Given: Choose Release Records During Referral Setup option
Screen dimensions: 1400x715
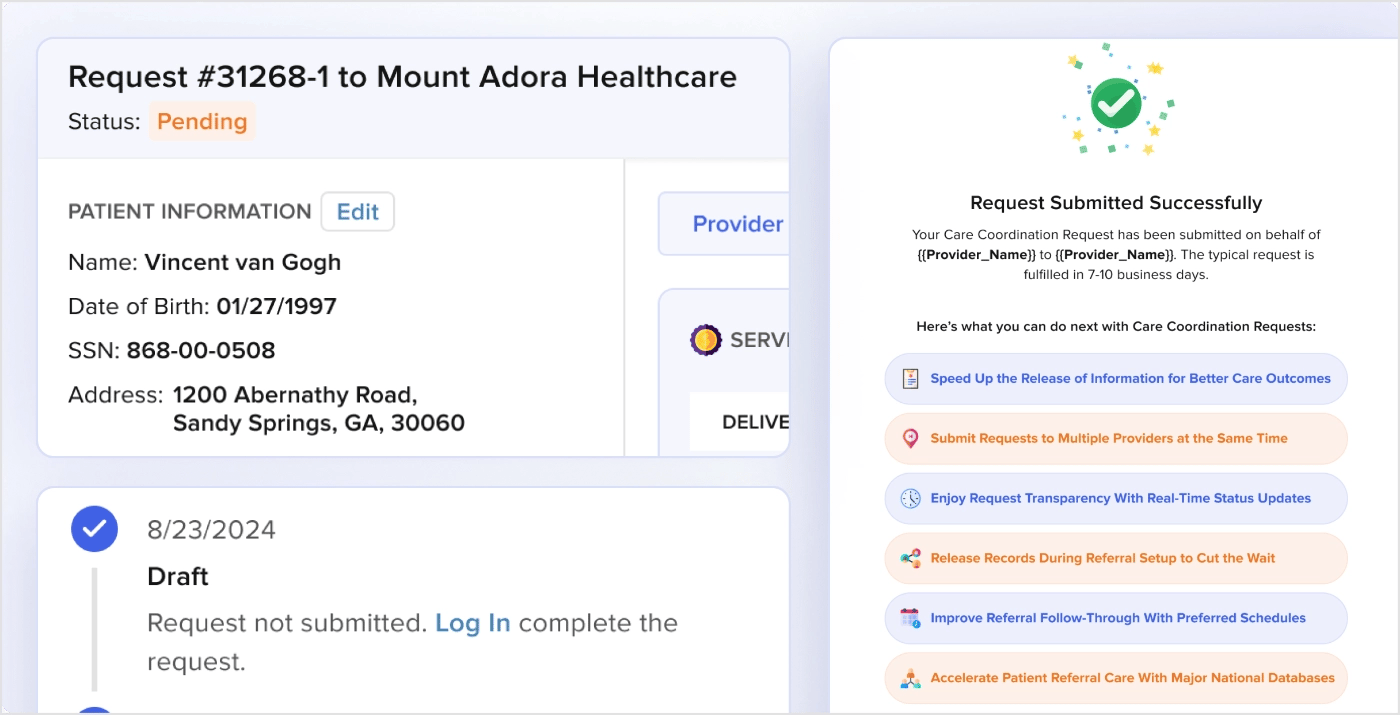Looking at the screenshot, I should click(x=1102, y=559).
